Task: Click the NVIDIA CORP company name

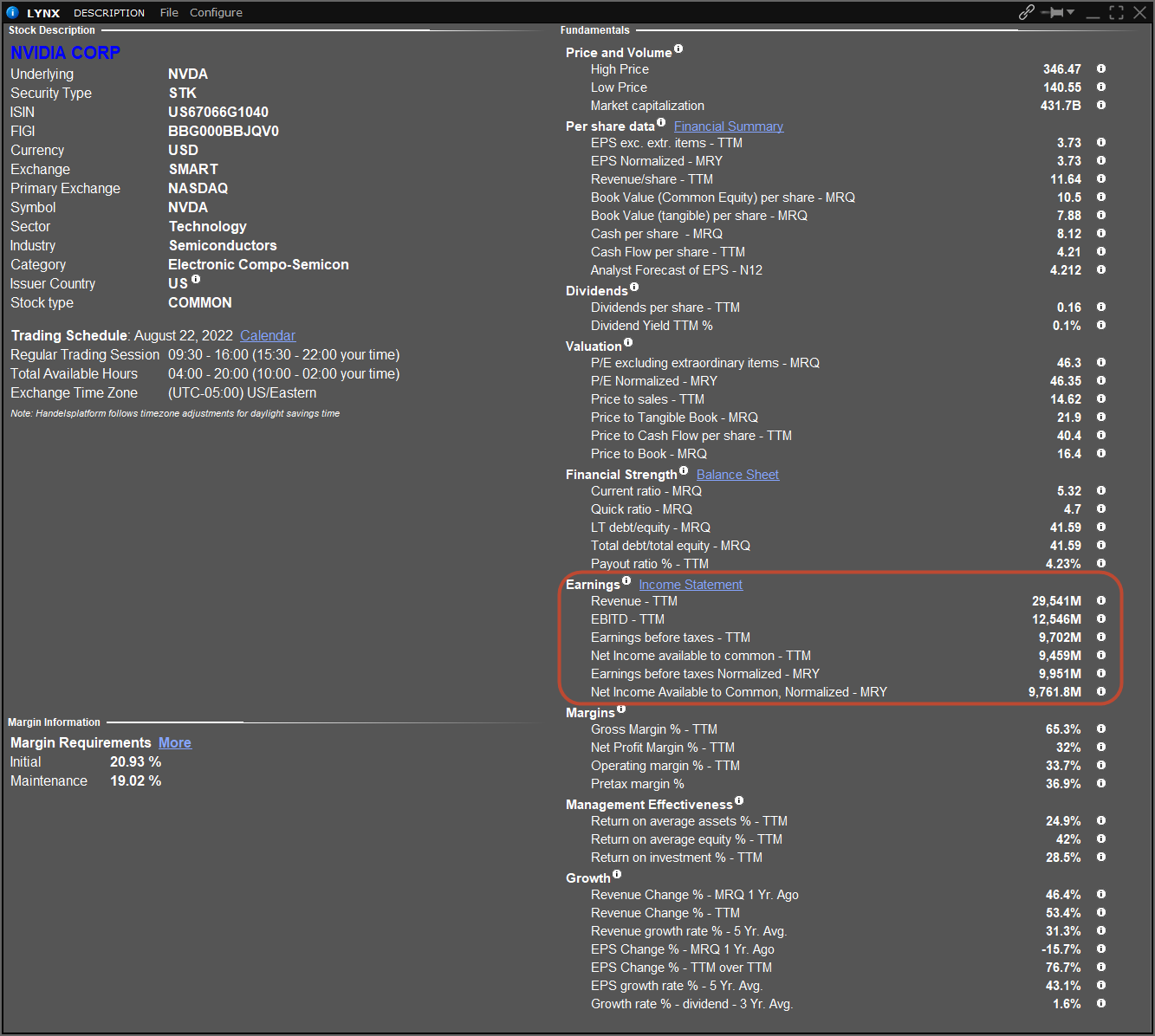Action: point(65,53)
